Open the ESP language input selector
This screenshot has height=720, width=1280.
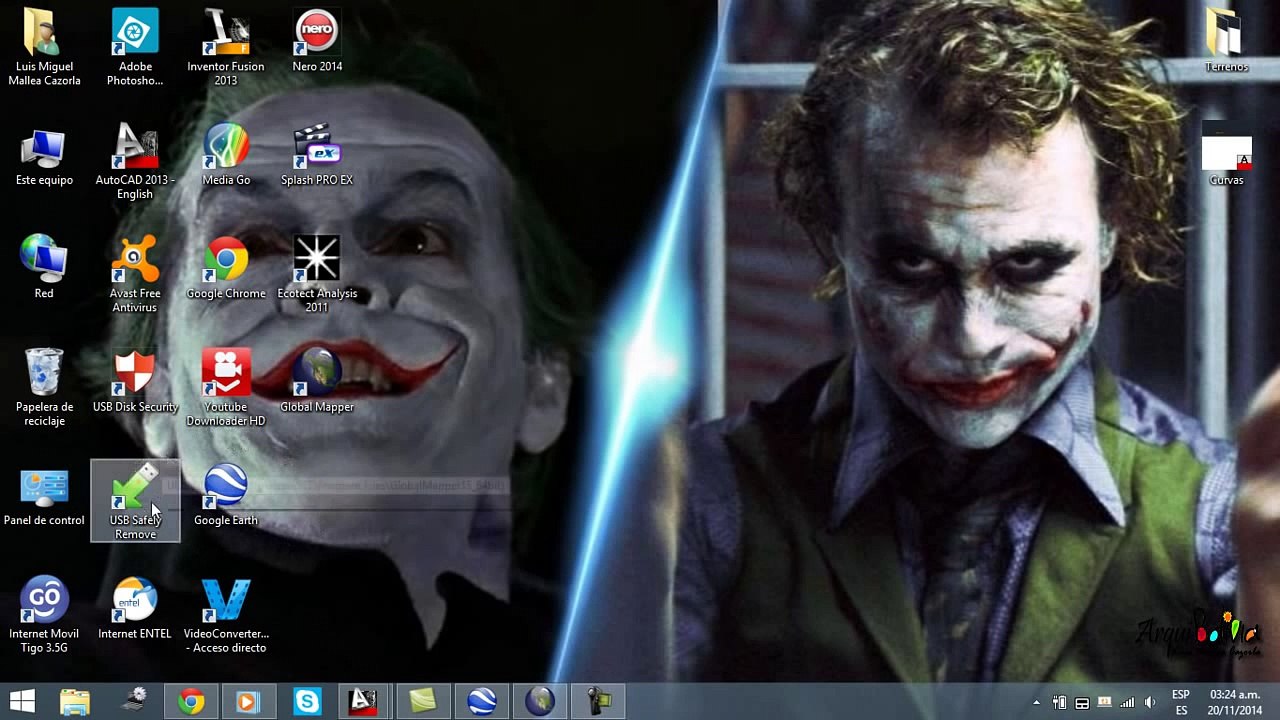tap(1181, 702)
